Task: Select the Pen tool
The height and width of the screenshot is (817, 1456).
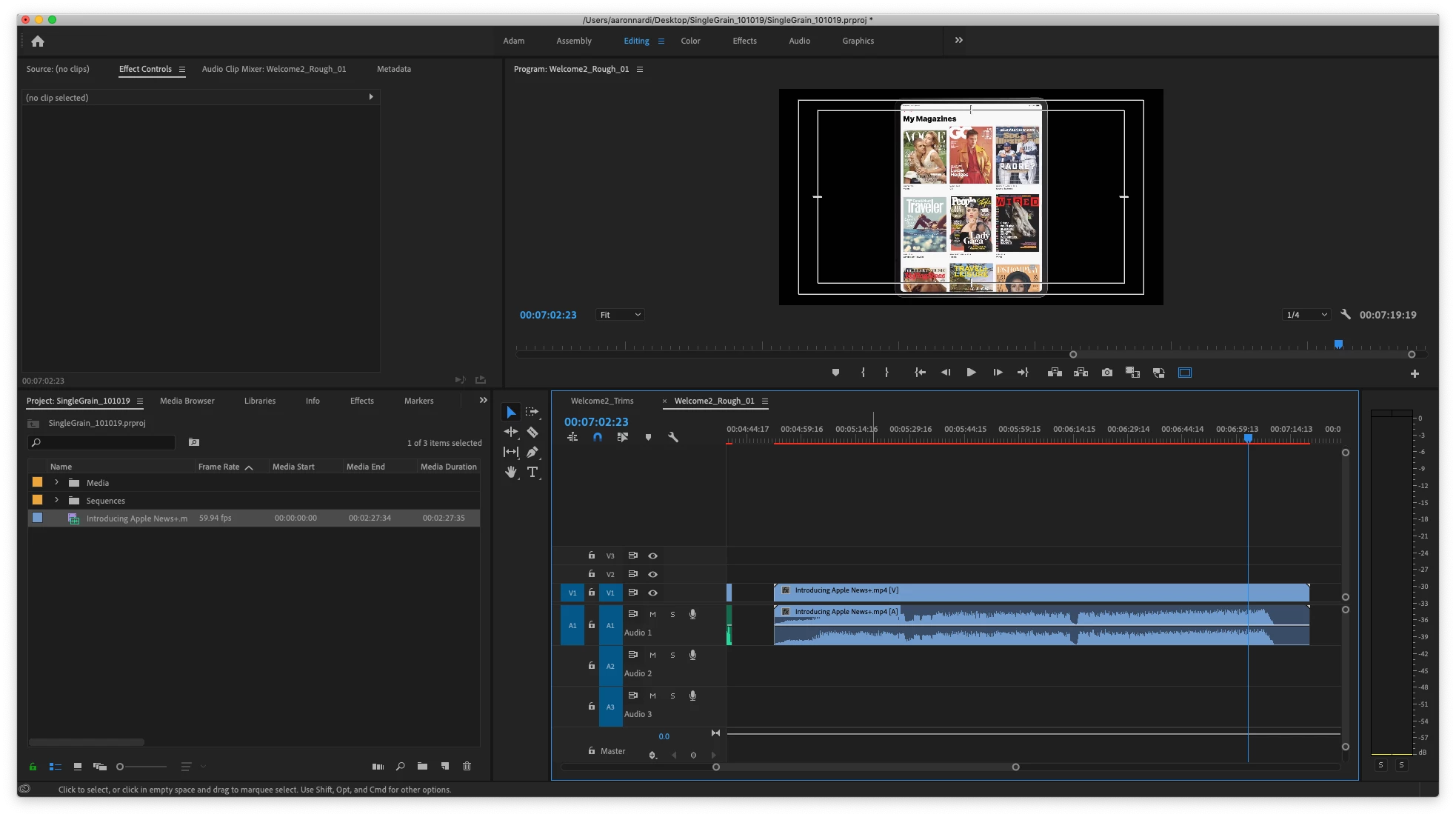Action: [532, 452]
